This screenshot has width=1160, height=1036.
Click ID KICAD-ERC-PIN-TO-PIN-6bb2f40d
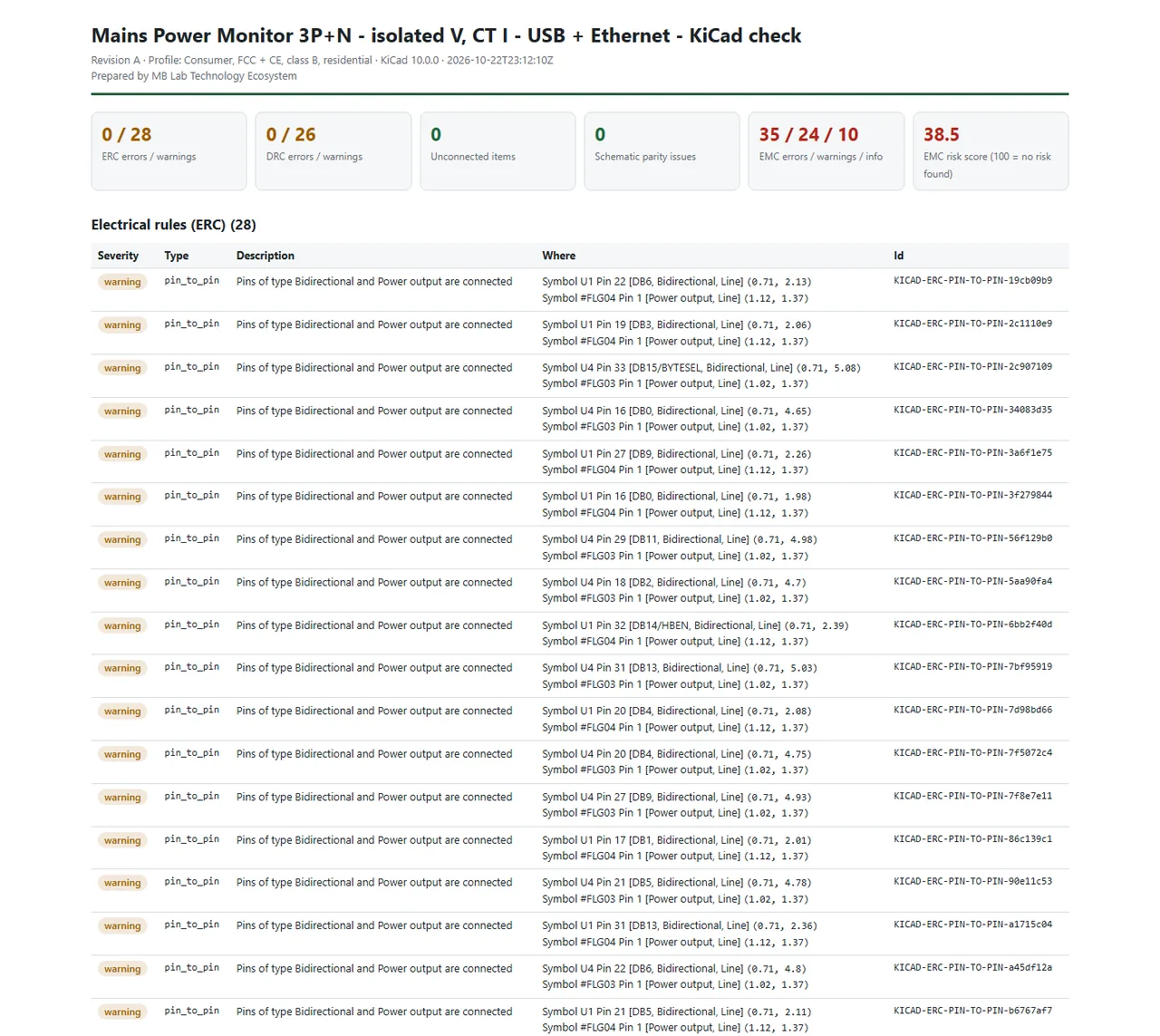[x=973, y=625]
